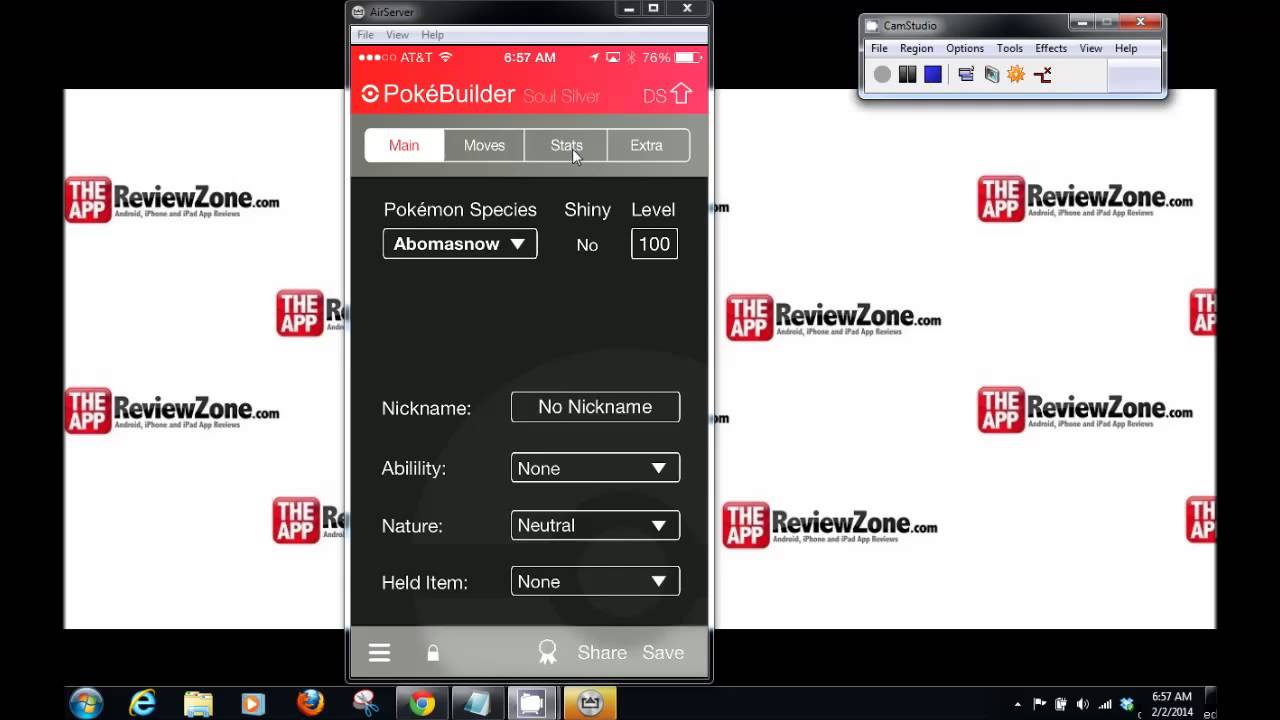Tap the Share button
Viewport: 1280px width, 720px height.
coord(602,653)
